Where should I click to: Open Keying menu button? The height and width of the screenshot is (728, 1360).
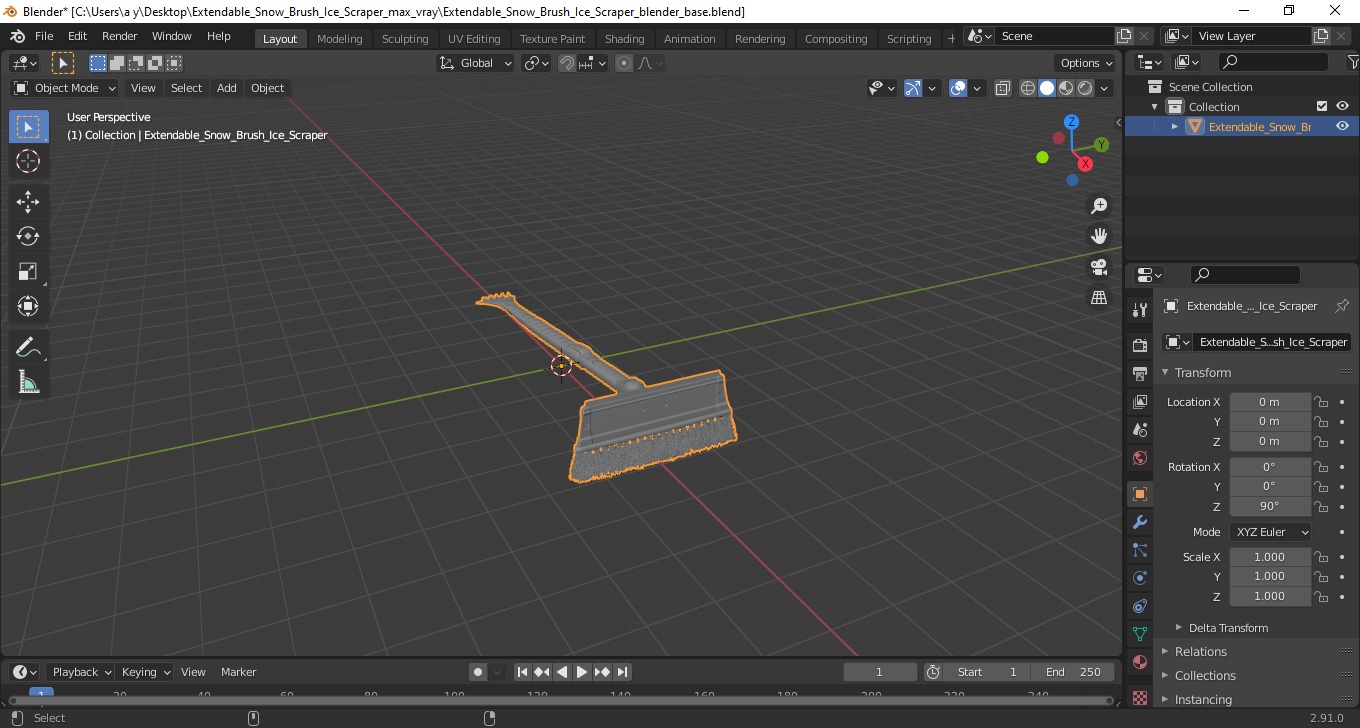(x=145, y=672)
